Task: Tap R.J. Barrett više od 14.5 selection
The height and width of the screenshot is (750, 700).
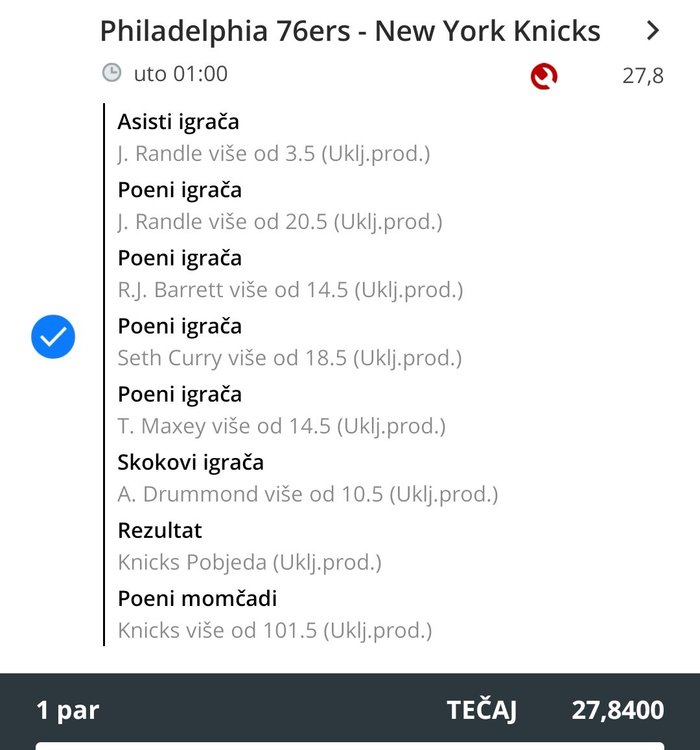Action: click(290, 290)
